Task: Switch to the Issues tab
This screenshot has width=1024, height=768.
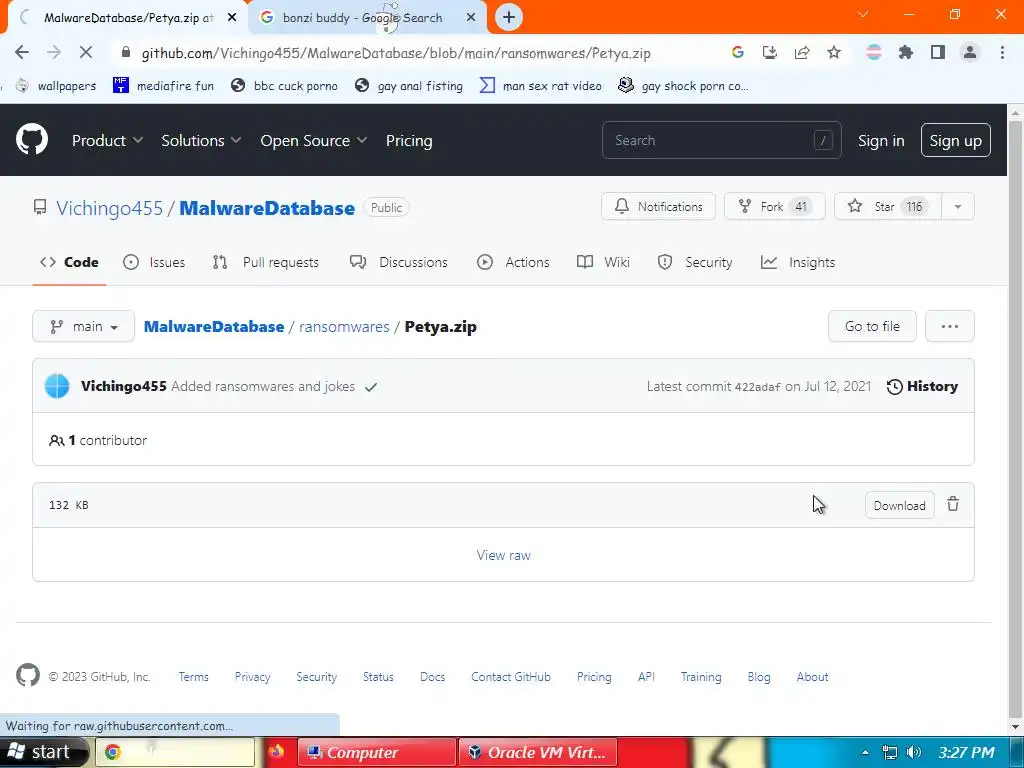Action: pyautogui.click(x=154, y=262)
